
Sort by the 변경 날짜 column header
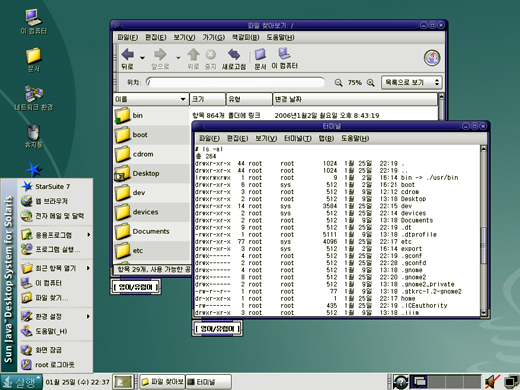[x=355, y=99]
